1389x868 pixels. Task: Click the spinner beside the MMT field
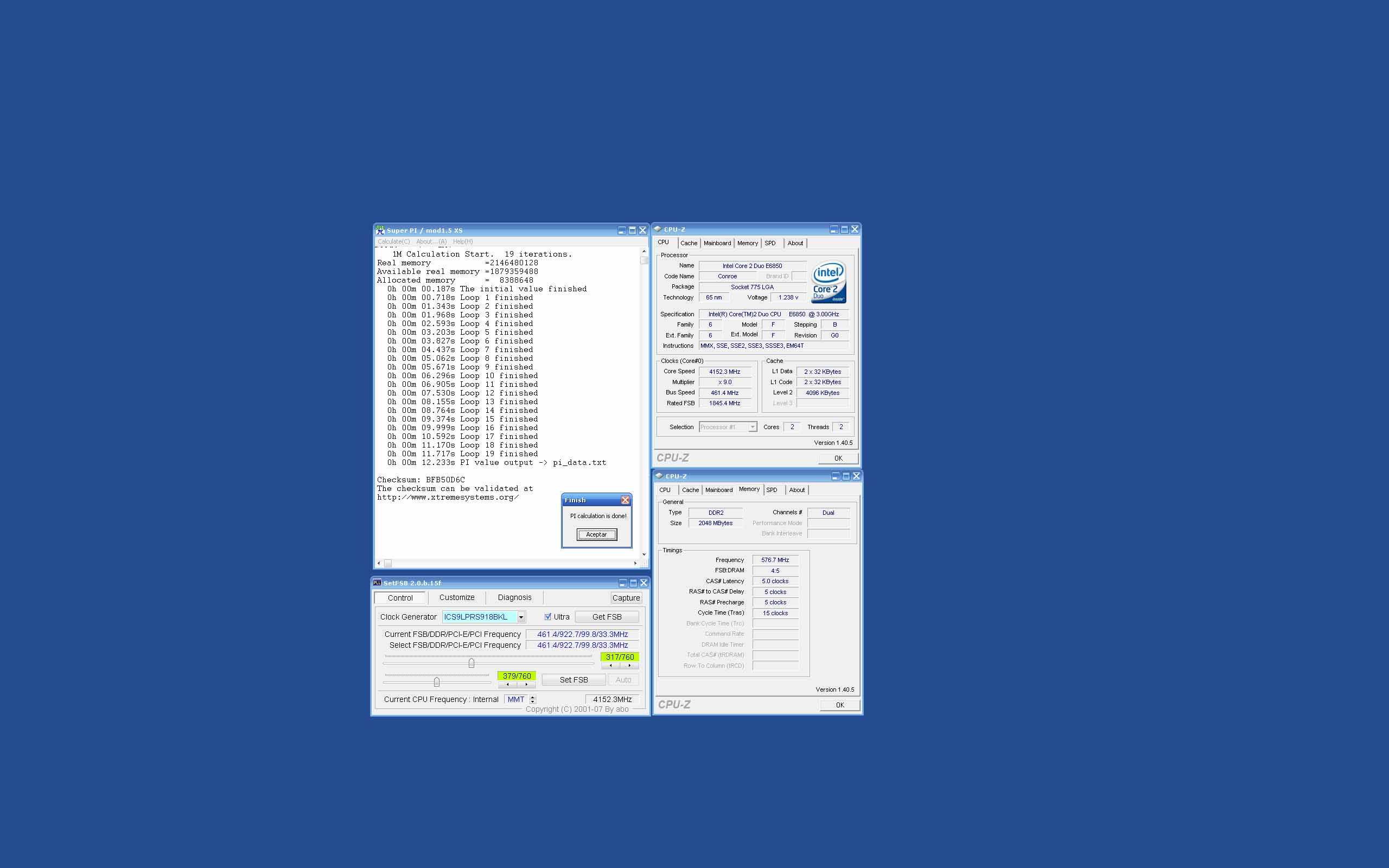pyautogui.click(x=533, y=699)
